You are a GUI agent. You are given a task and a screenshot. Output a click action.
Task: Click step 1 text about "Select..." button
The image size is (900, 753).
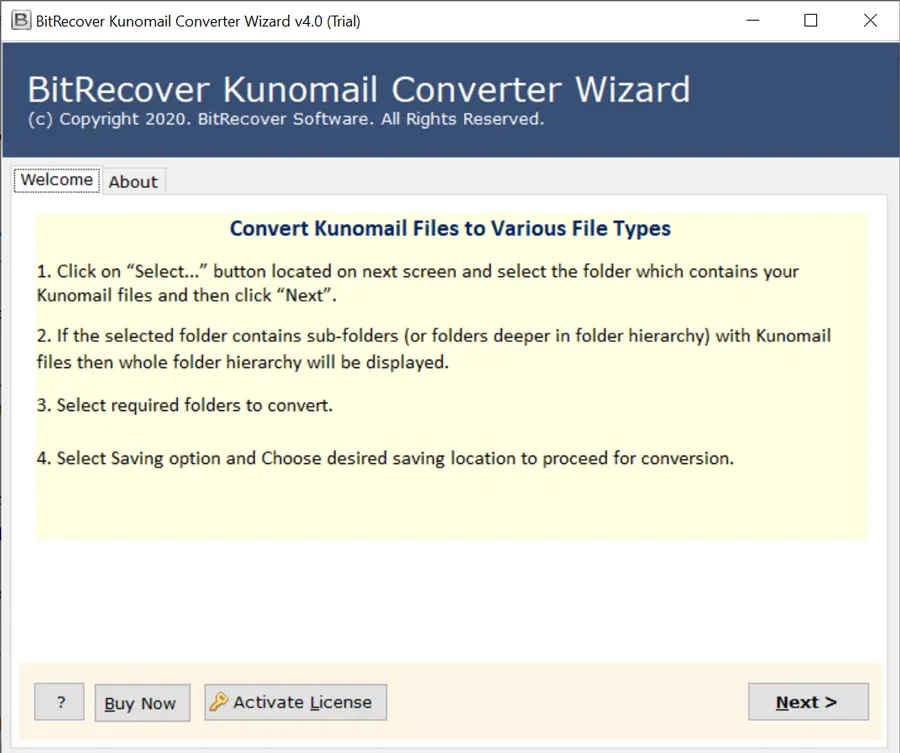pyautogui.click(x=417, y=283)
